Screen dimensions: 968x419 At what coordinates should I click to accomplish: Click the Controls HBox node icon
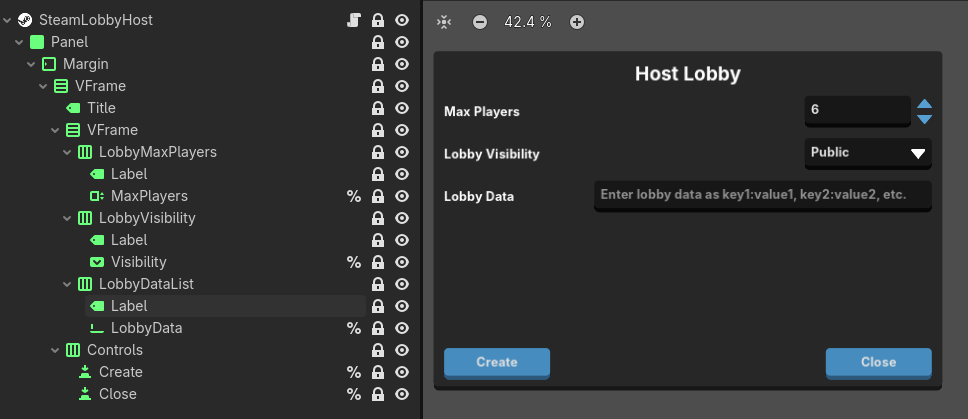tap(73, 350)
